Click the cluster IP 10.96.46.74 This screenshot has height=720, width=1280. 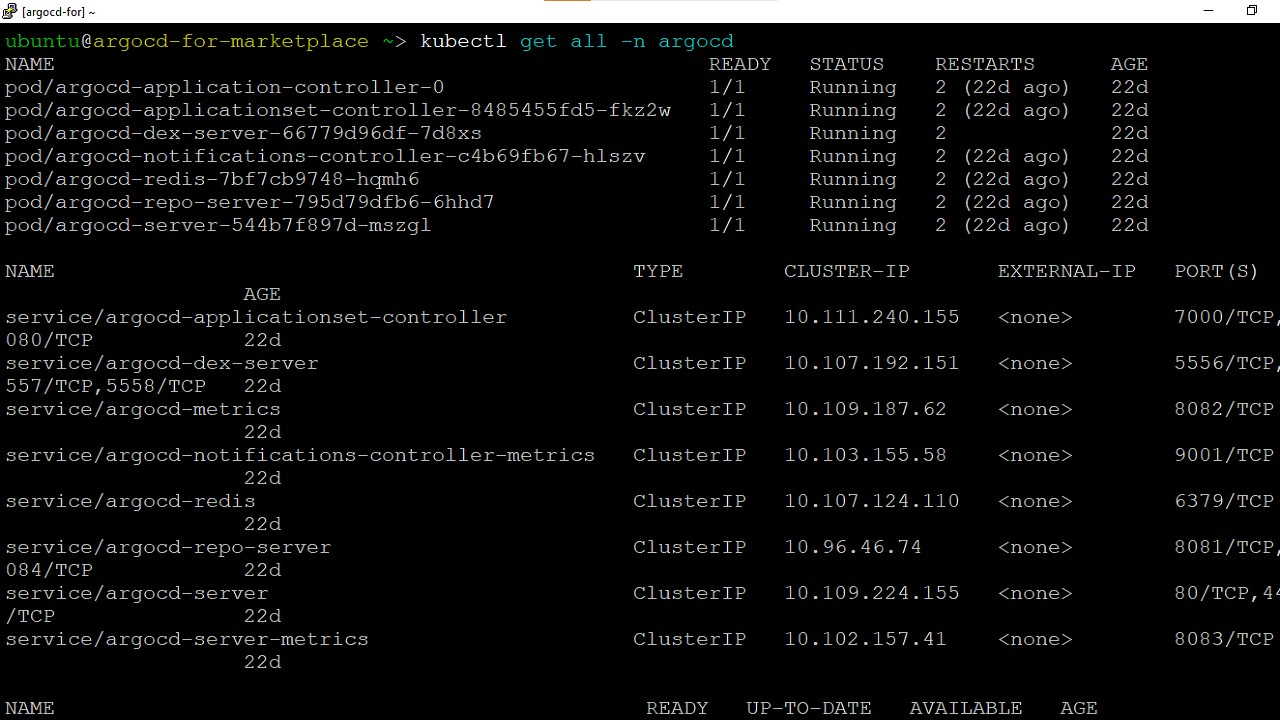click(853, 547)
